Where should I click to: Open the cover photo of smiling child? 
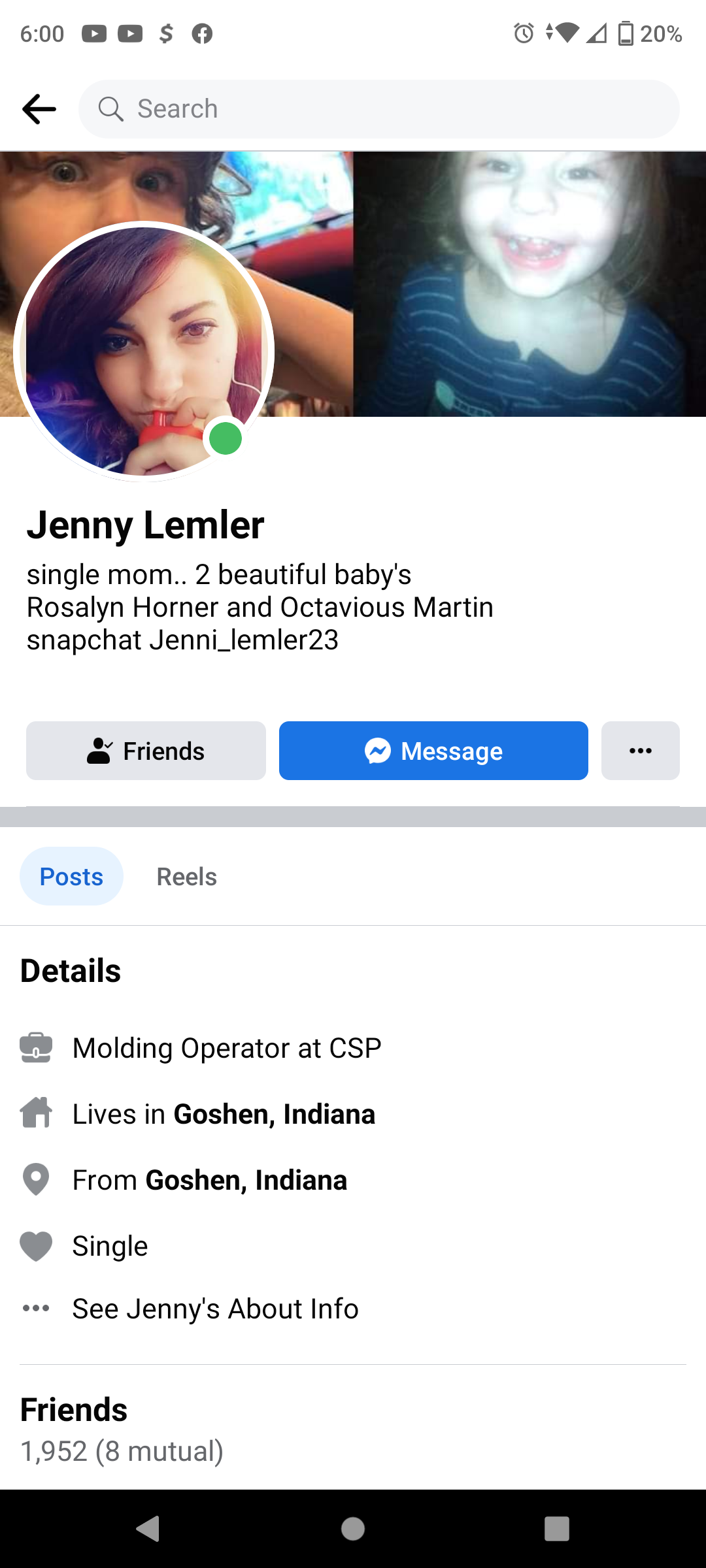pyautogui.click(x=529, y=284)
